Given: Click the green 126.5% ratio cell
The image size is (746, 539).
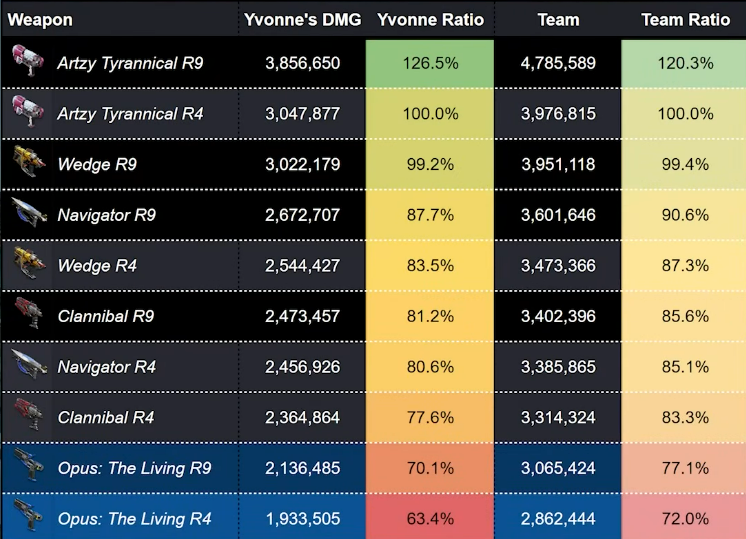Looking at the screenshot, I should coord(430,63).
